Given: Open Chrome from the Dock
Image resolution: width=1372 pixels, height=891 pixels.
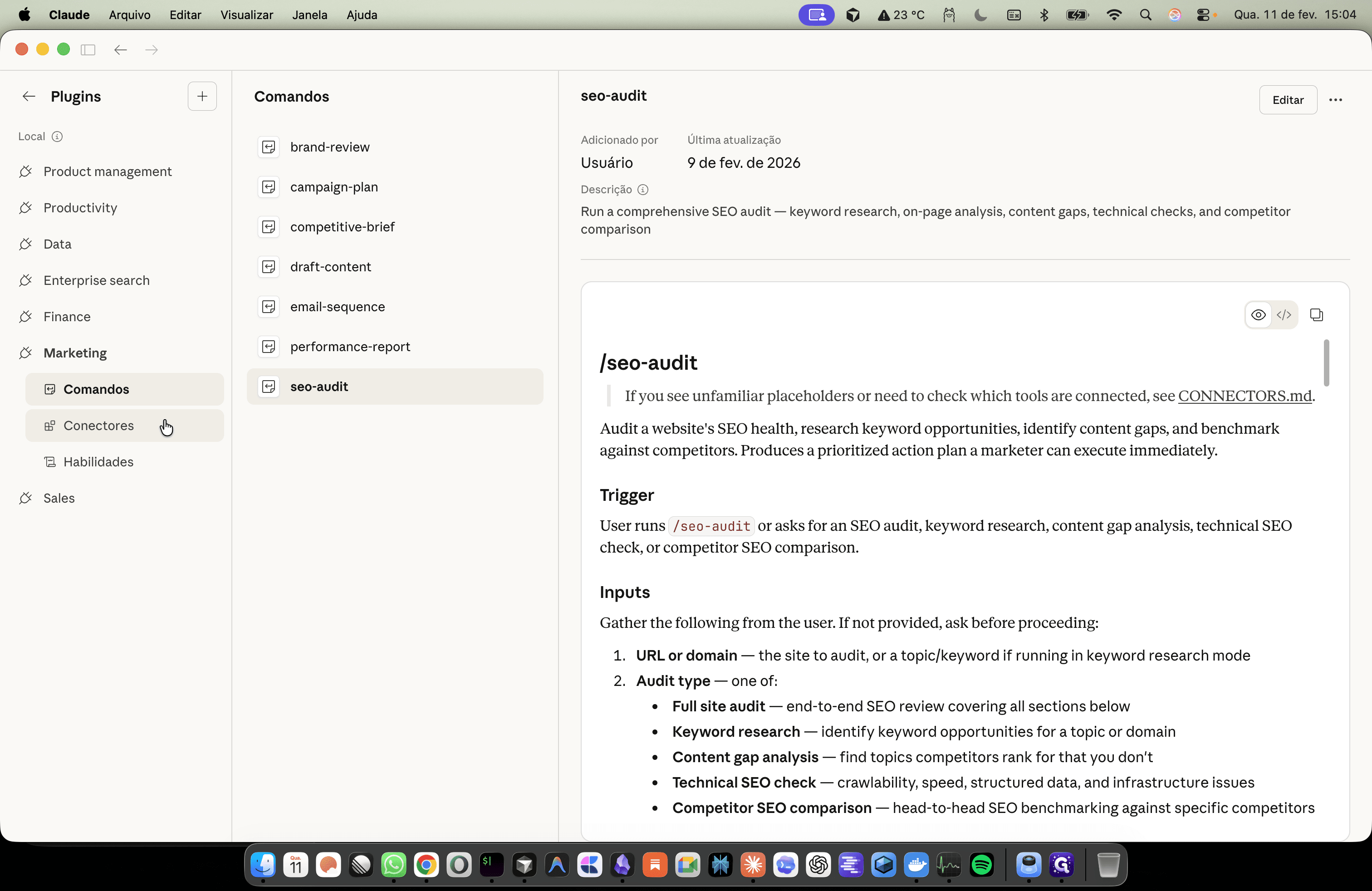Looking at the screenshot, I should coord(426,865).
